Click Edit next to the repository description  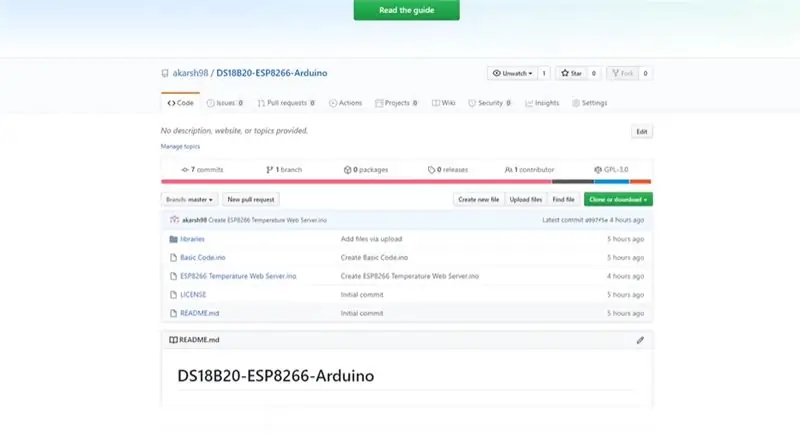[x=641, y=132]
